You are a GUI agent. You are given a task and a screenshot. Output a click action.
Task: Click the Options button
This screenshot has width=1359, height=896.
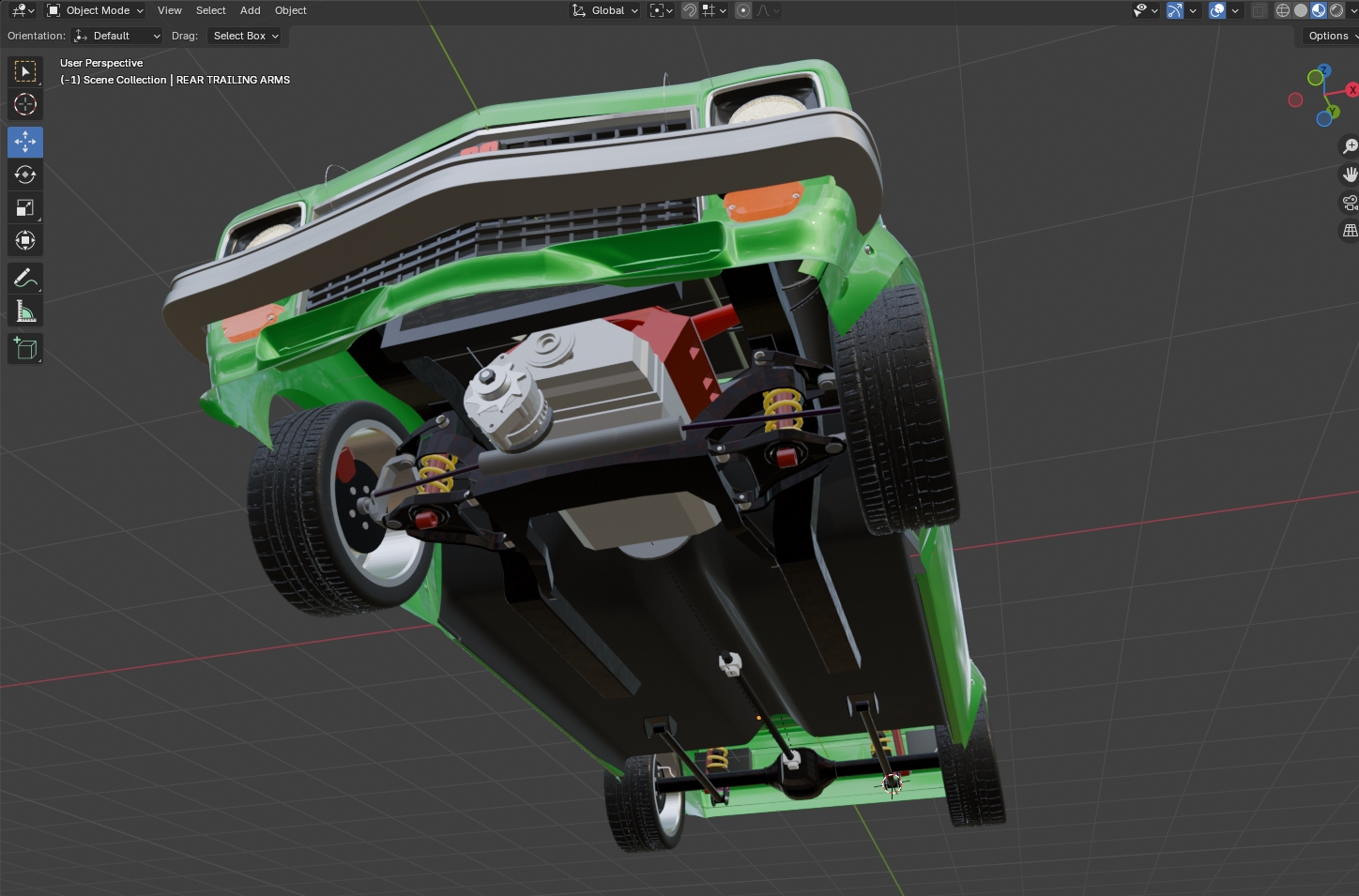click(1329, 36)
